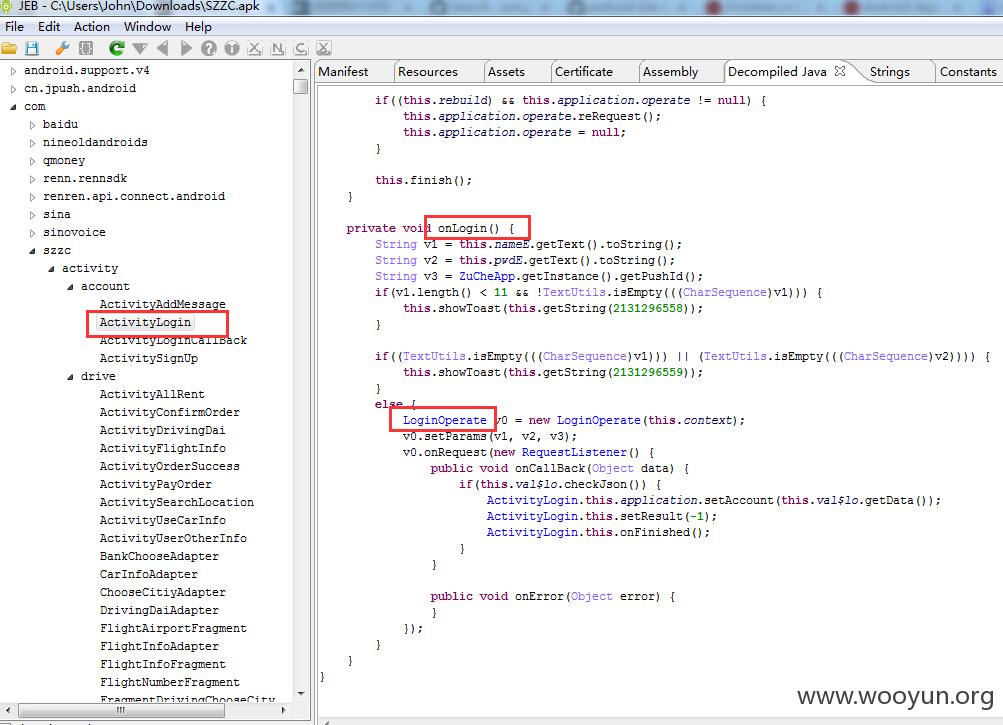Expand the cn.jpush.android package
Image resolution: width=1003 pixels, height=725 pixels.
point(13,89)
